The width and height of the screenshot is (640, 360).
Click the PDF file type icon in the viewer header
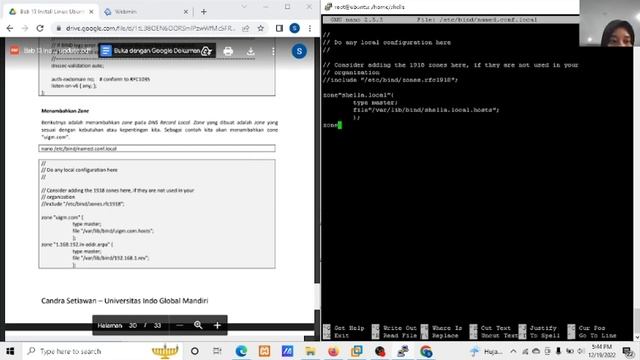(15, 51)
